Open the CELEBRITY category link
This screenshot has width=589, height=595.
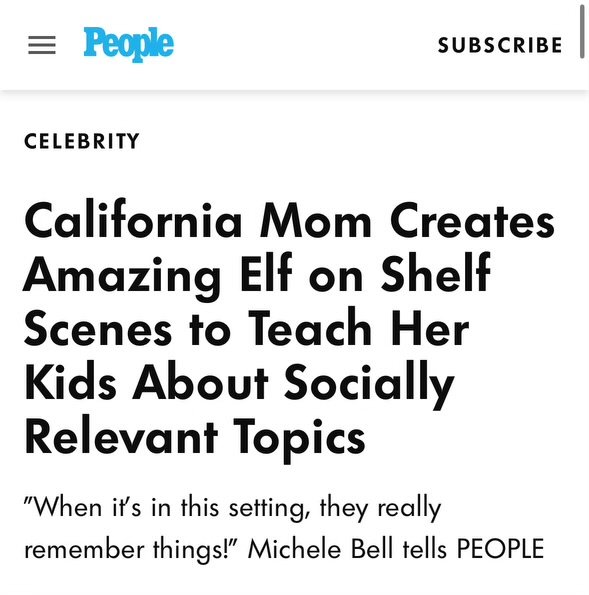point(82,141)
